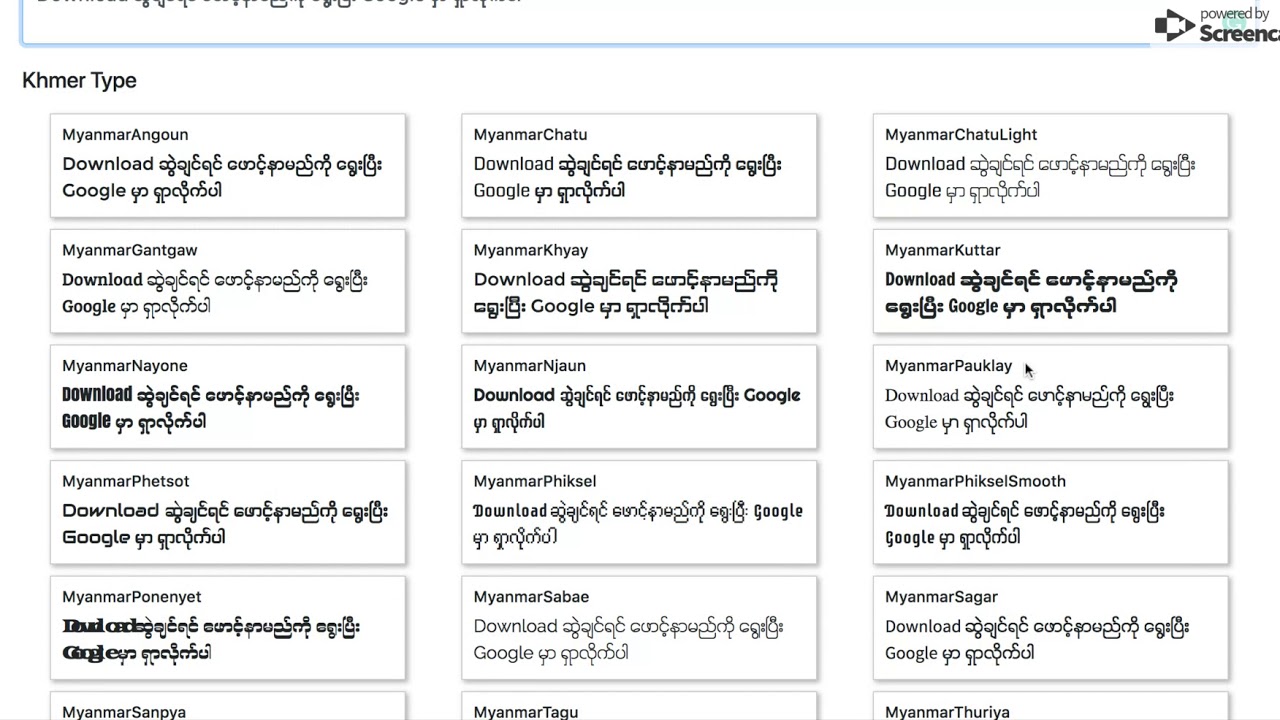Click the MyanmarNayone font name

125,366
